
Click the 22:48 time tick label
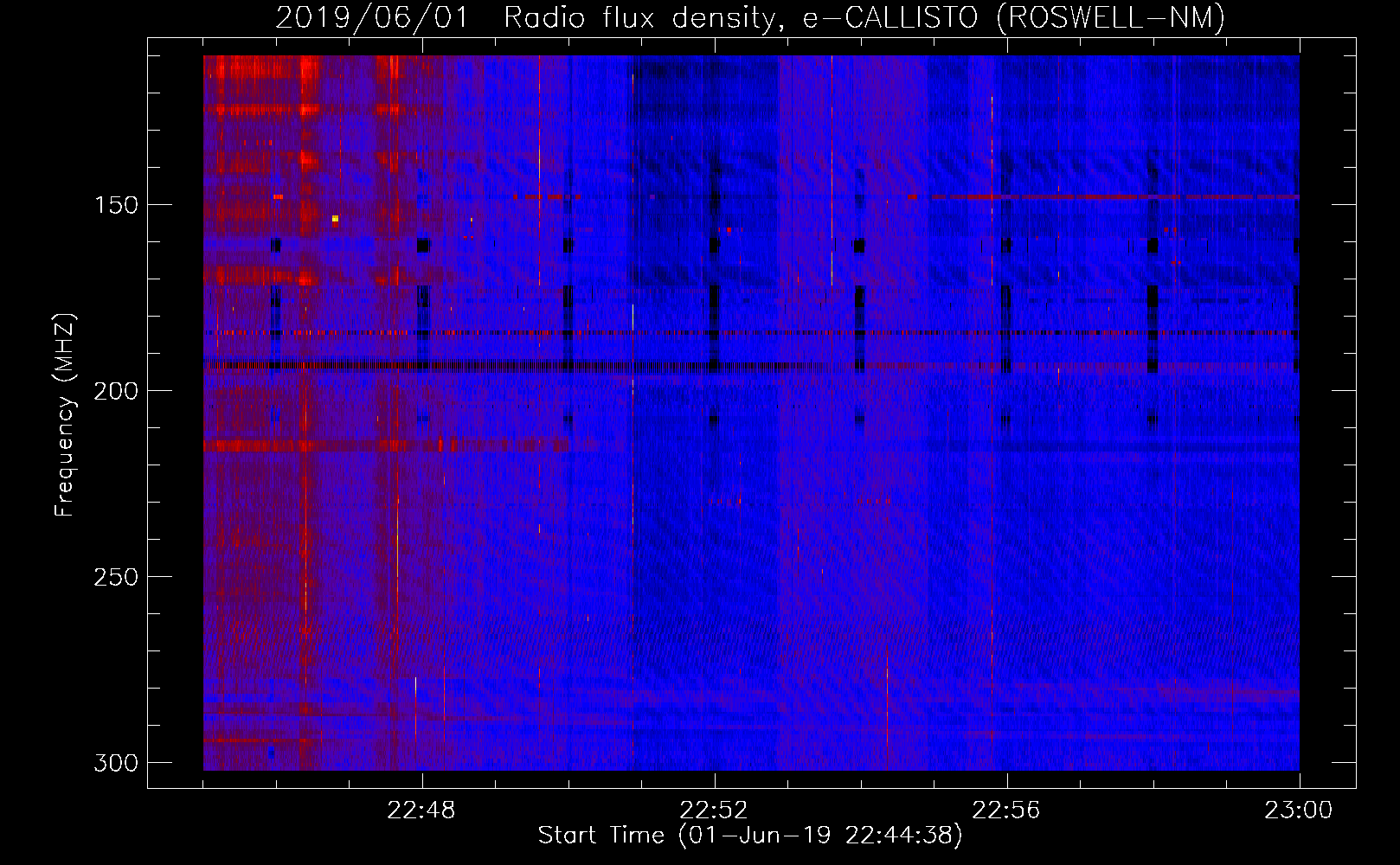[421, 811]
